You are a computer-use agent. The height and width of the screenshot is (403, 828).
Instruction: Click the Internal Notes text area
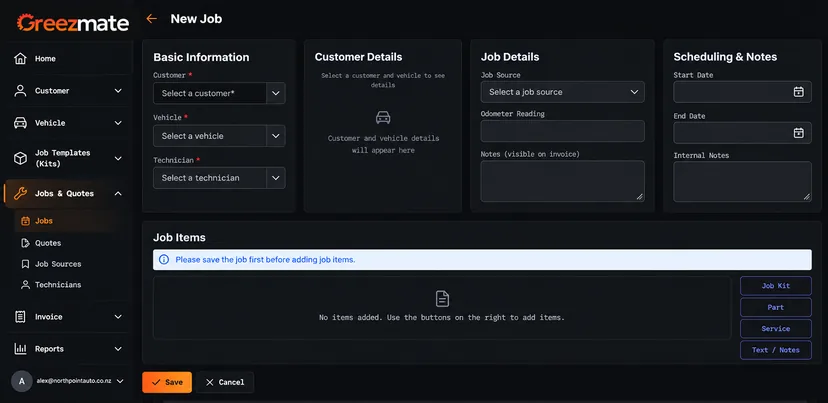point(742,182)
